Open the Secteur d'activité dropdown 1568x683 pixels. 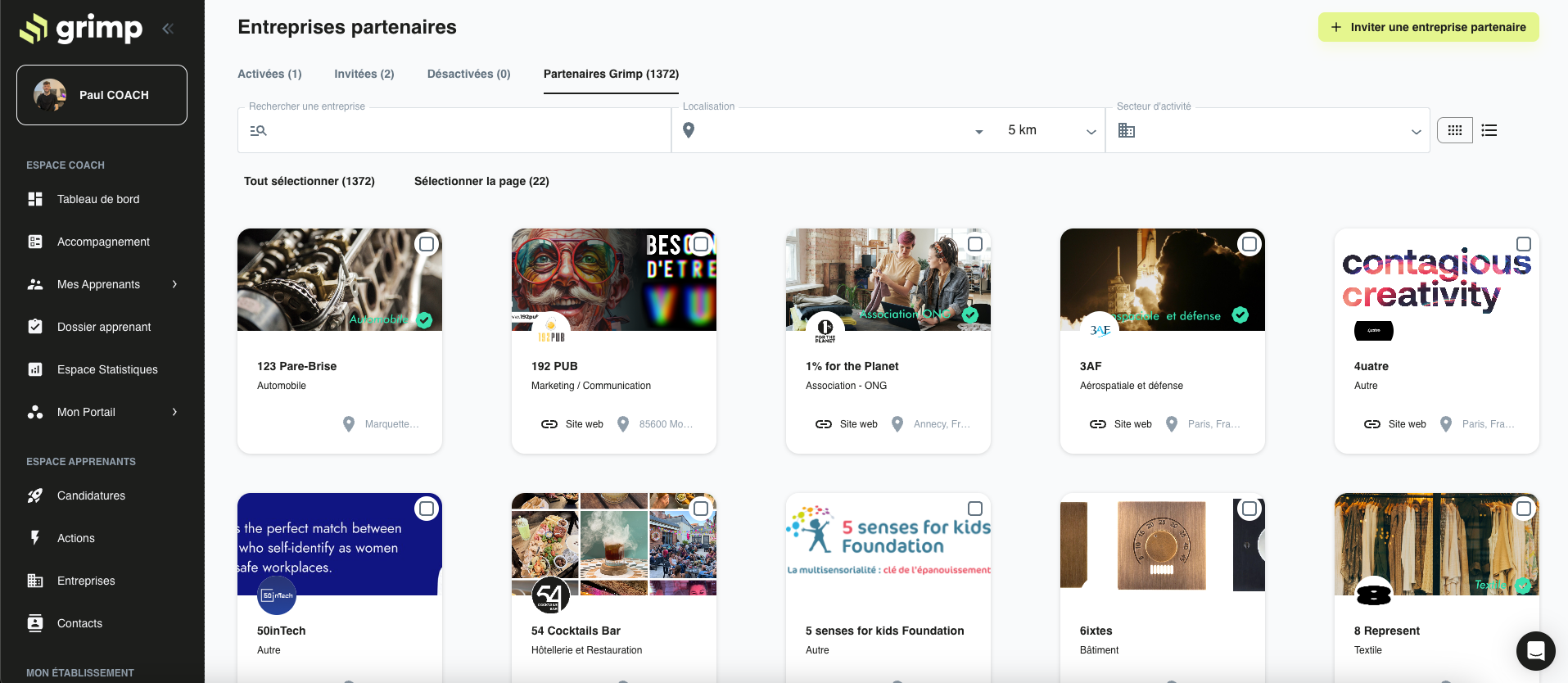tap(1417, 131)
